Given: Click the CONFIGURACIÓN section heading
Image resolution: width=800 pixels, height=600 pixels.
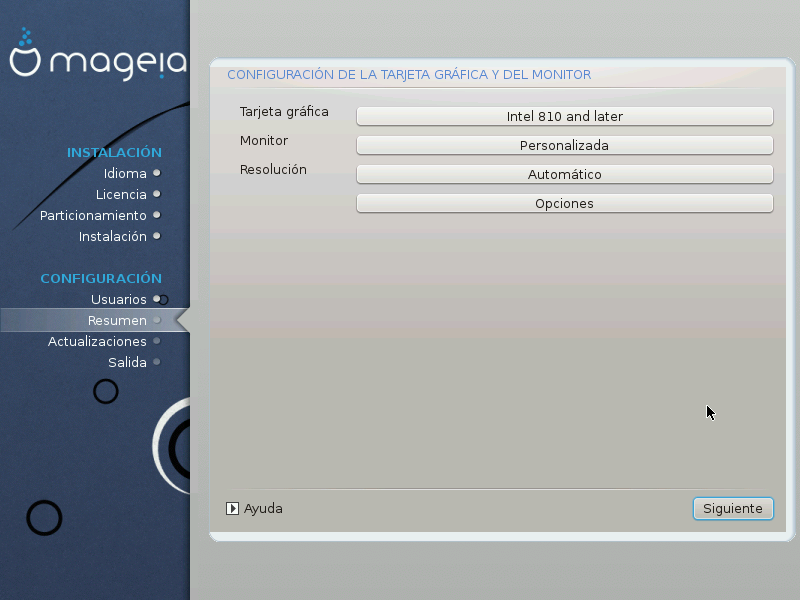Looking at the screenshot, I should tap(101, 278).
